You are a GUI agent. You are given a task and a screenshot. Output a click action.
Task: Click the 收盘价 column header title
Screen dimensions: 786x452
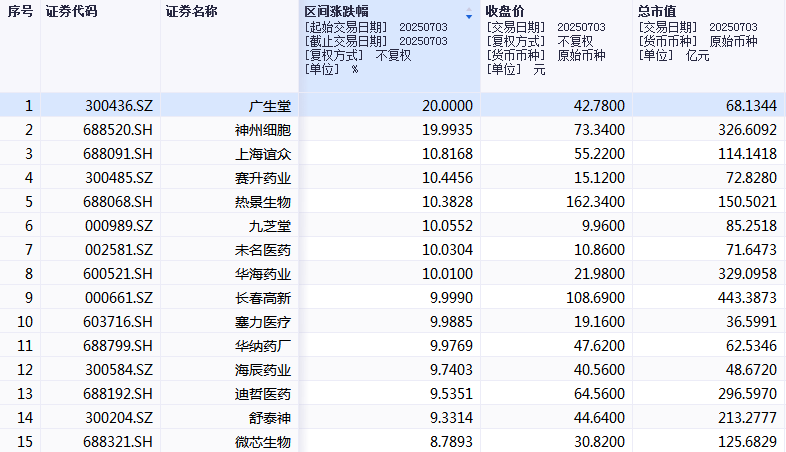506,12
